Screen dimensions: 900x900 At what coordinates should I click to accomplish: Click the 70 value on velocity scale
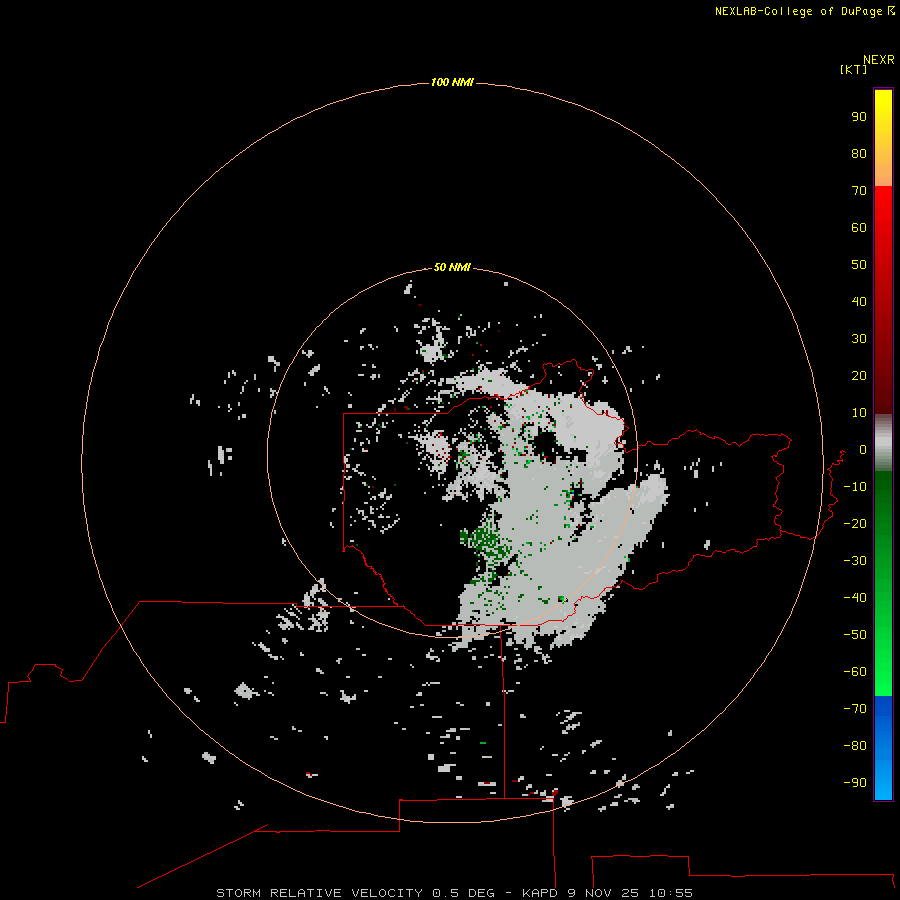click(859, 191)
